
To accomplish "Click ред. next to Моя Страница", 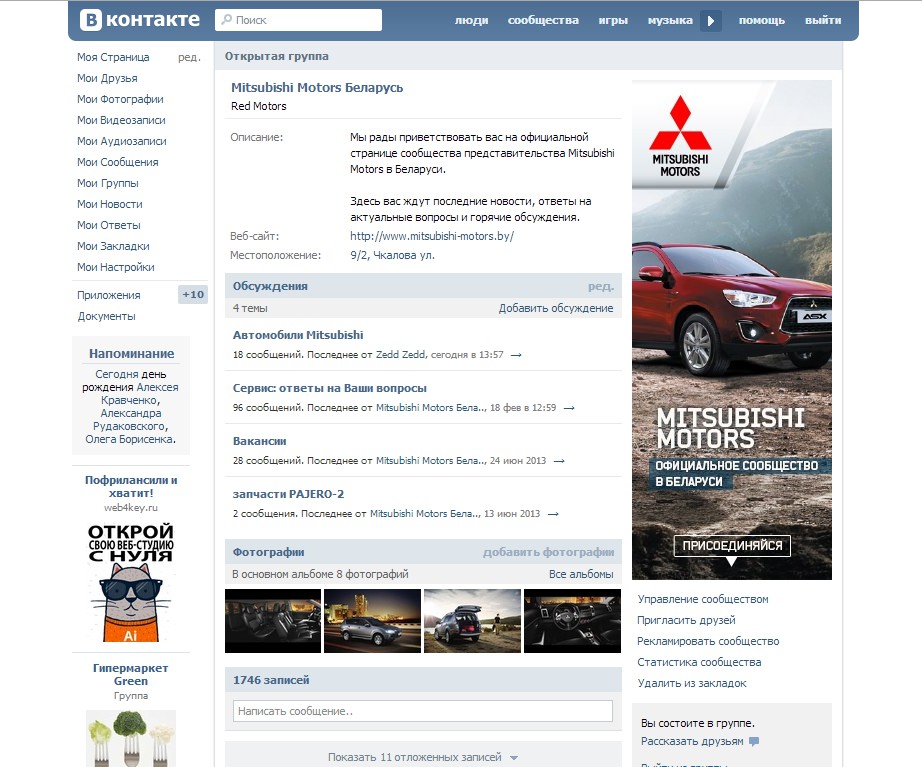I will (x=189, y=58).
